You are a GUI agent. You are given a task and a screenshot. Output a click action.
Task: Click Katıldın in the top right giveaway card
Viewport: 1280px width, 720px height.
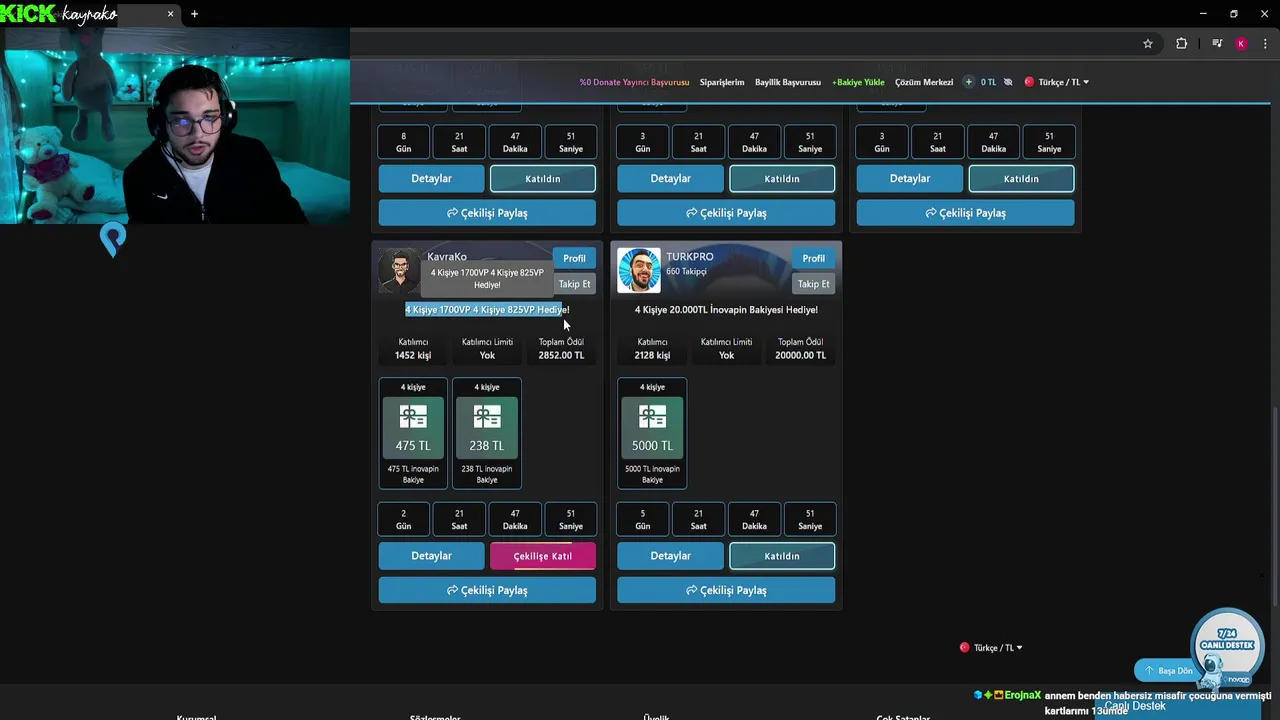[1021, 179]
